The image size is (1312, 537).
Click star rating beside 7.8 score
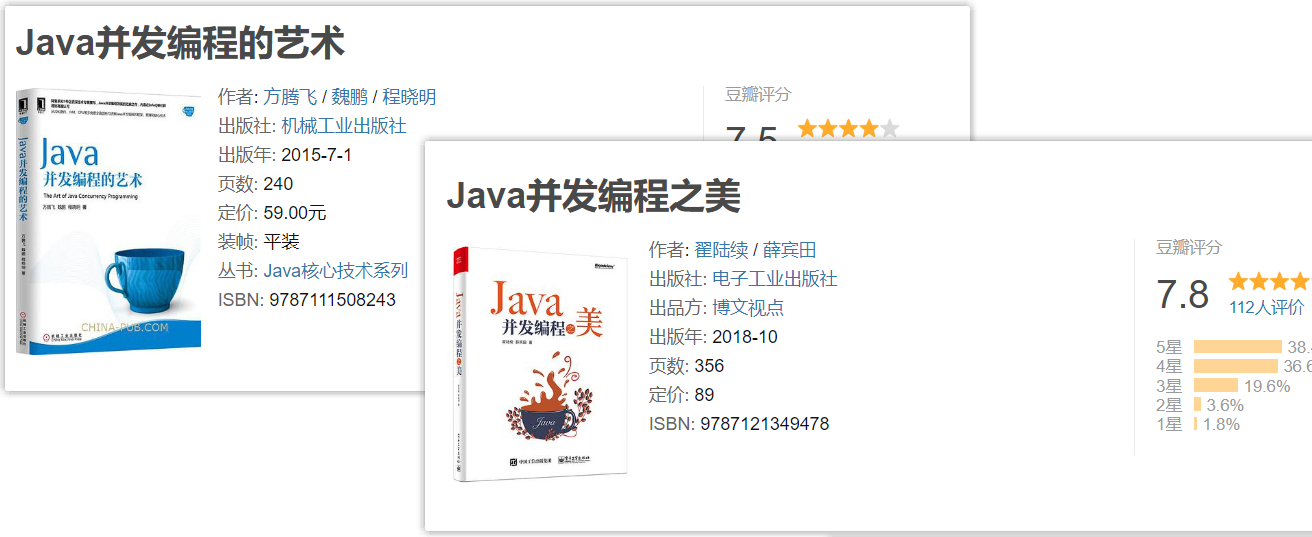[1270, 280]
